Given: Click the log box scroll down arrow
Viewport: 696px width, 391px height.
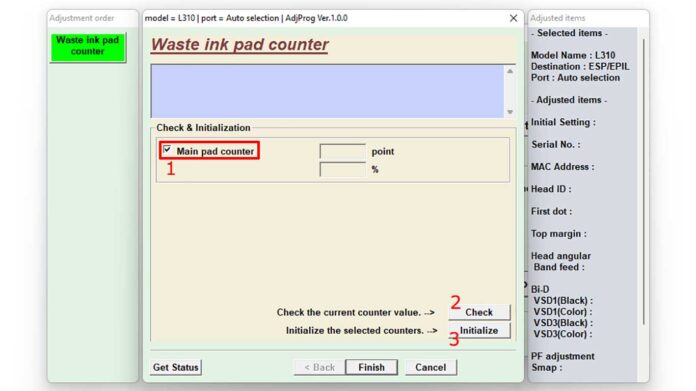Looking at the screenshot, I should [x=510, y=112].
